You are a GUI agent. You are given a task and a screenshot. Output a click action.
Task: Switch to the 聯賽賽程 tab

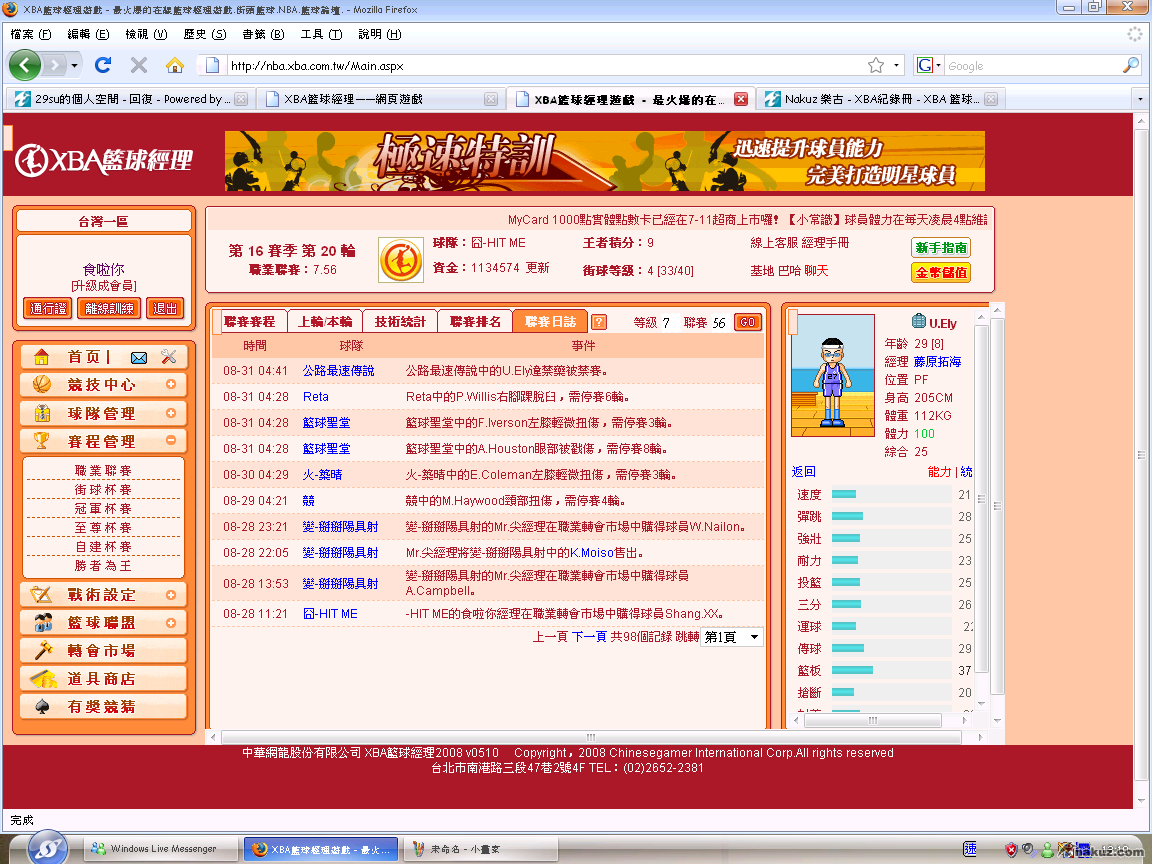point(249,322)
